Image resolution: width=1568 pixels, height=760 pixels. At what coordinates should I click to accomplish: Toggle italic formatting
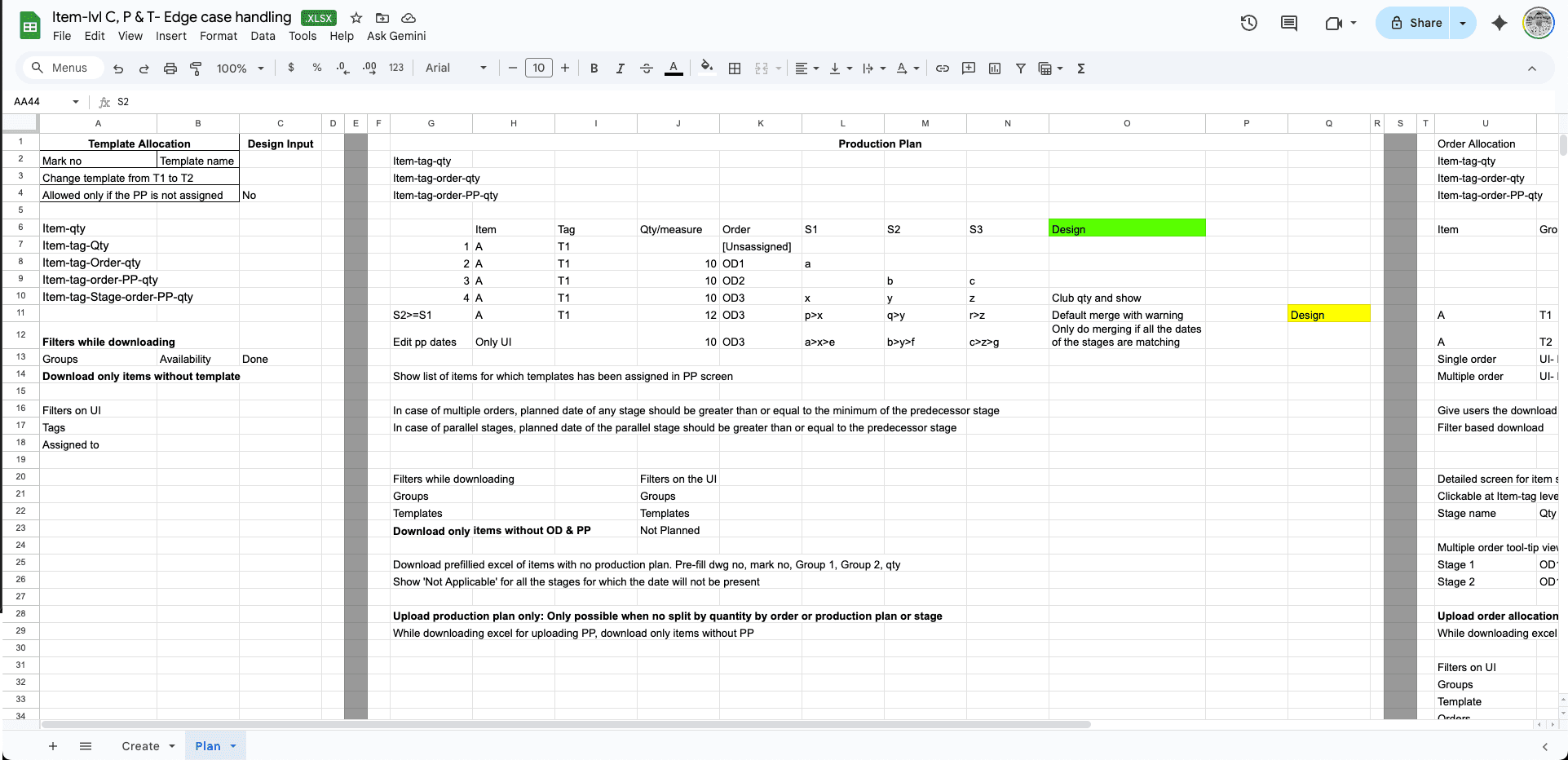(621, 68)
